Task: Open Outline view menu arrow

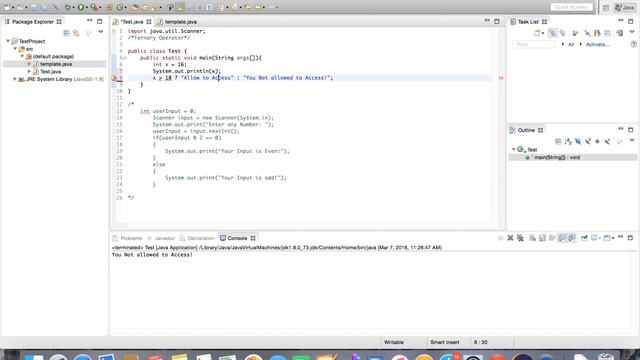Action: click(x=631, y=140)
